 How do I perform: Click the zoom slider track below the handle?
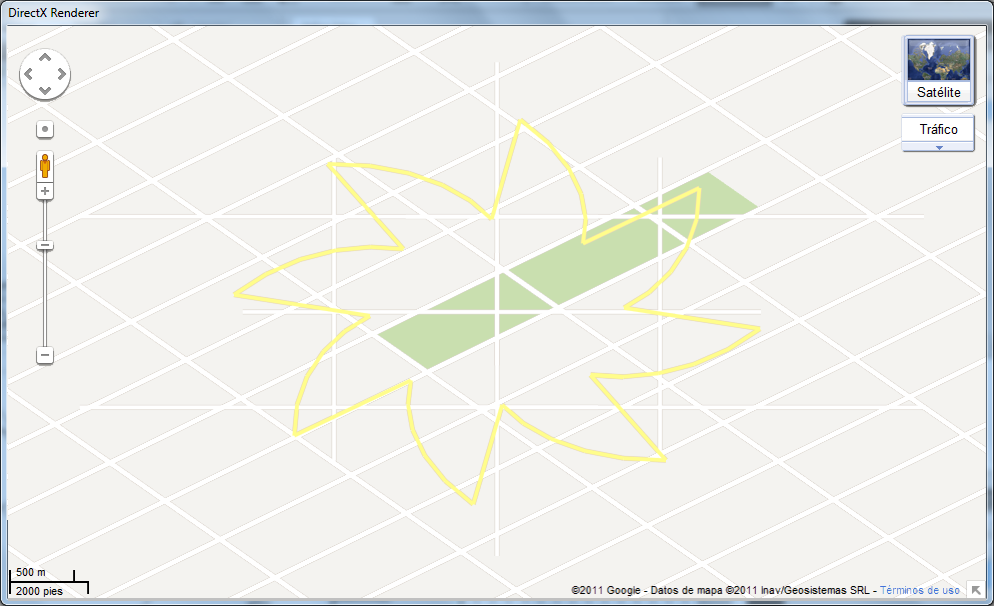pos(45,300)
